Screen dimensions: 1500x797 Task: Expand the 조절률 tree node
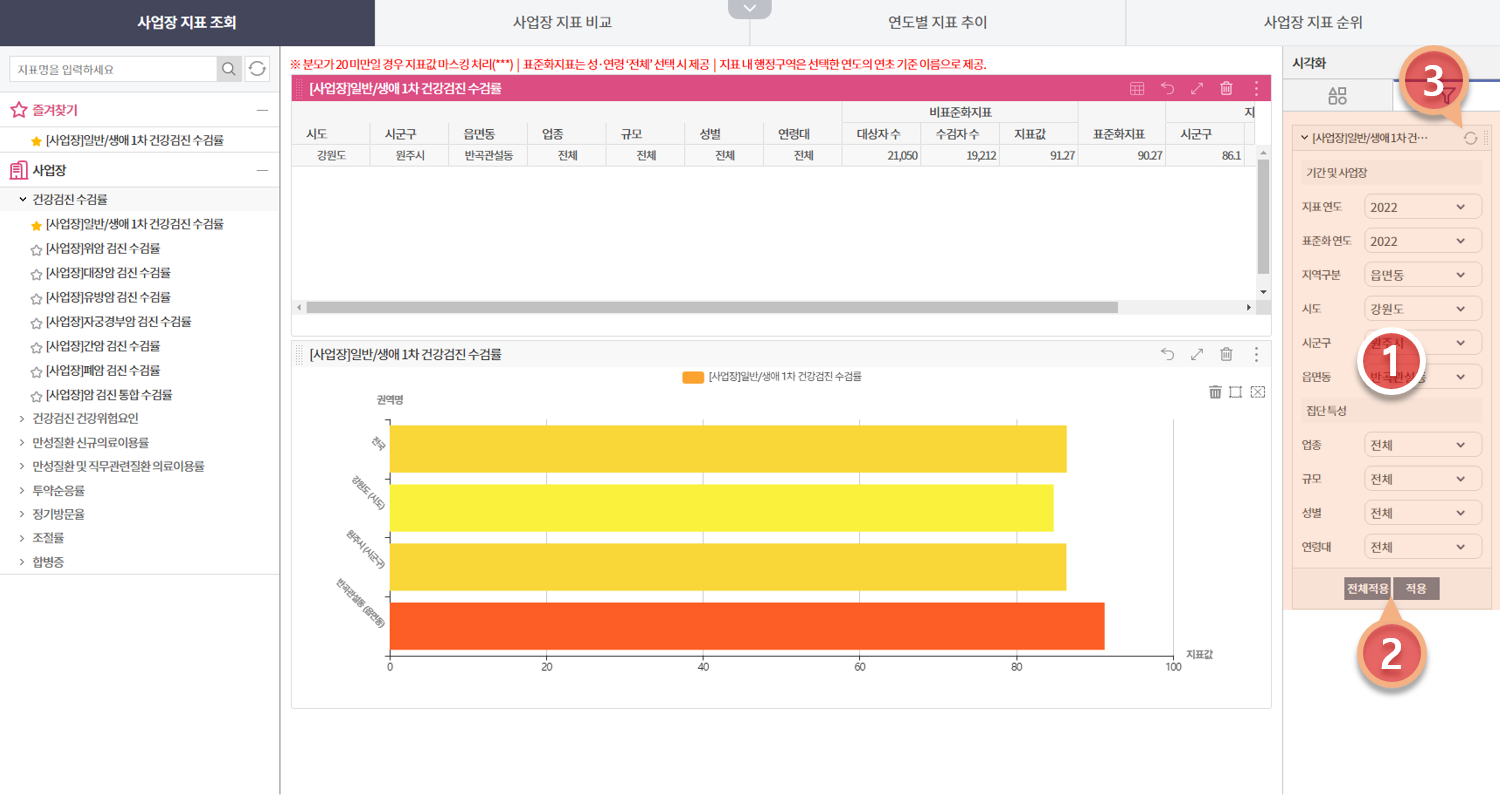point(22,538)
